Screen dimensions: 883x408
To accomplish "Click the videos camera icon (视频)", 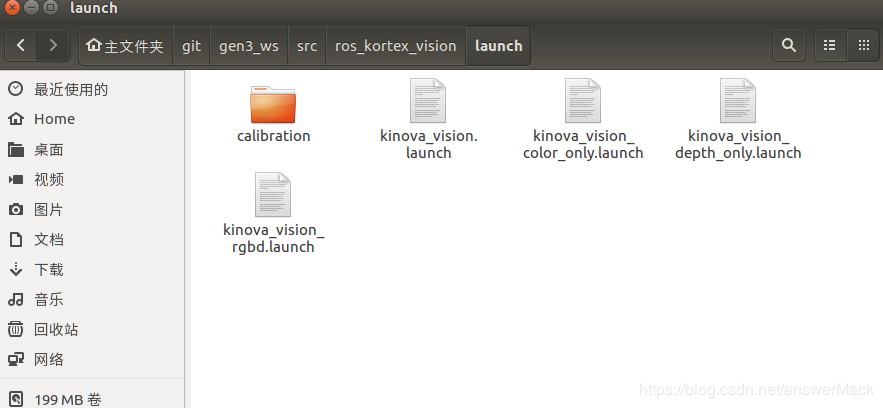I will tap(16, 180).
